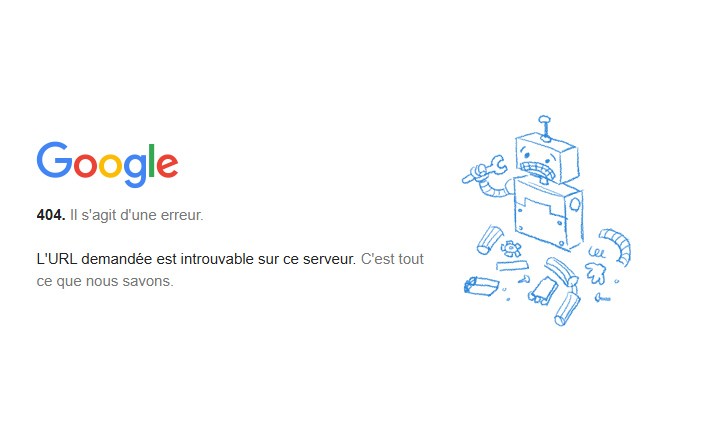Click the robot's head
This screenshot has width=709, height=425.
(547, 158)
